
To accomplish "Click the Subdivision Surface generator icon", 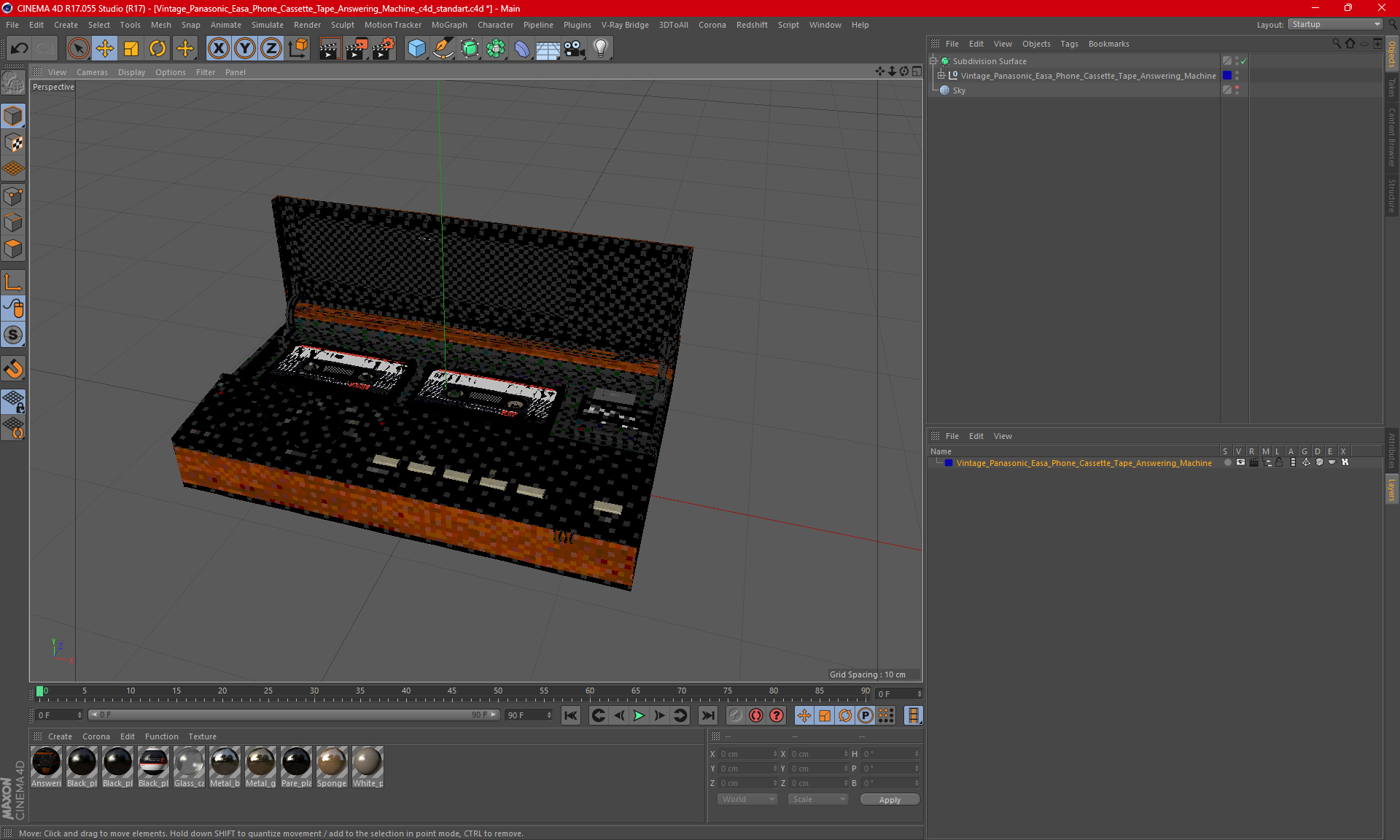I will point(470,49).
